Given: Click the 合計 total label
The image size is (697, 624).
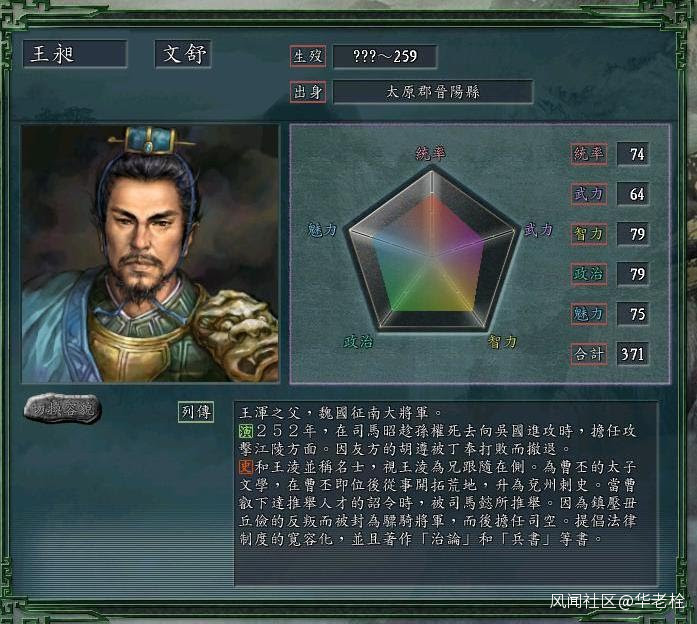Looking at the screenshot, I should tap(589, 354).
